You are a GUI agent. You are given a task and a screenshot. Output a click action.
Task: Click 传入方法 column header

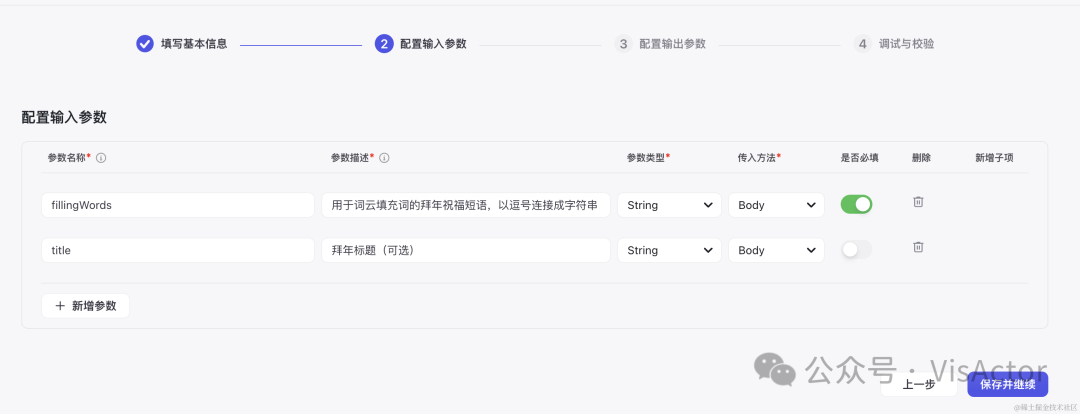point(759,158)
